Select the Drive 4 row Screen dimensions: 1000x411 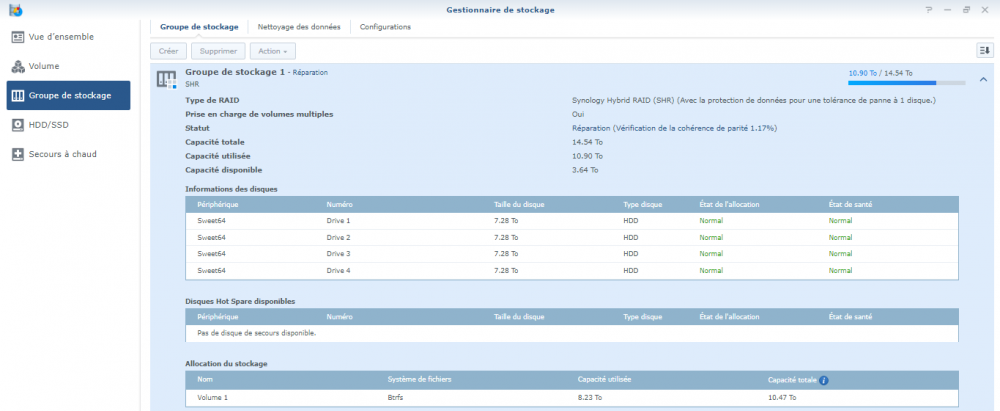(x=572, y=271)
